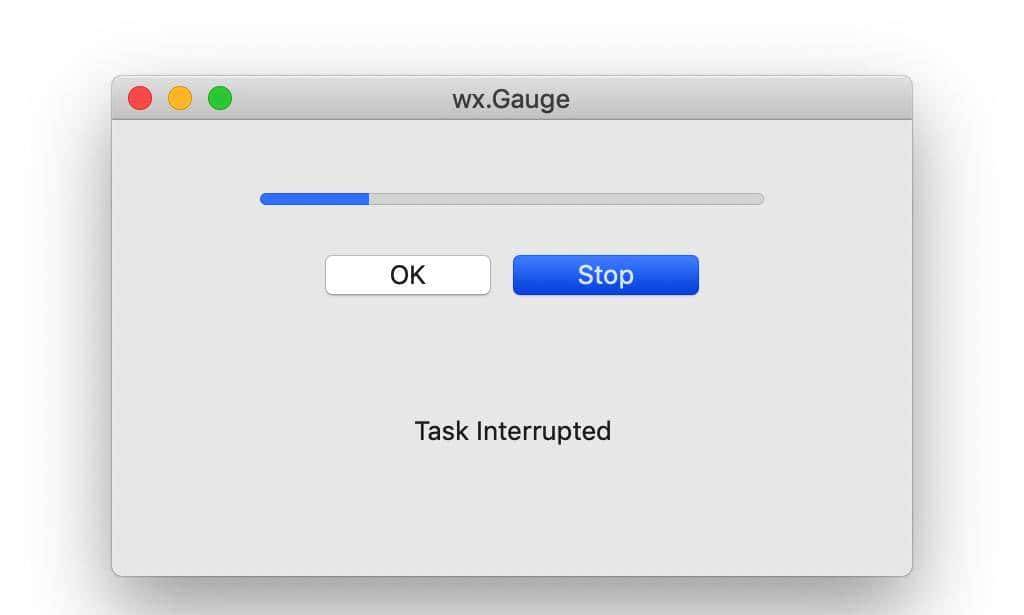Click where the gauge's blue fill ends

tap(368, 199)
